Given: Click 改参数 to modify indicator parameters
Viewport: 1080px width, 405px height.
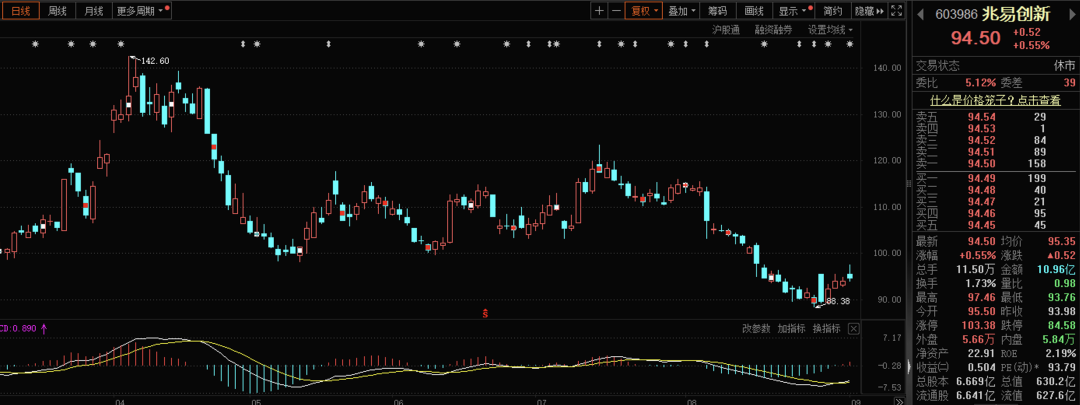Looking at the screenshot, I should [x=756, y=328].
